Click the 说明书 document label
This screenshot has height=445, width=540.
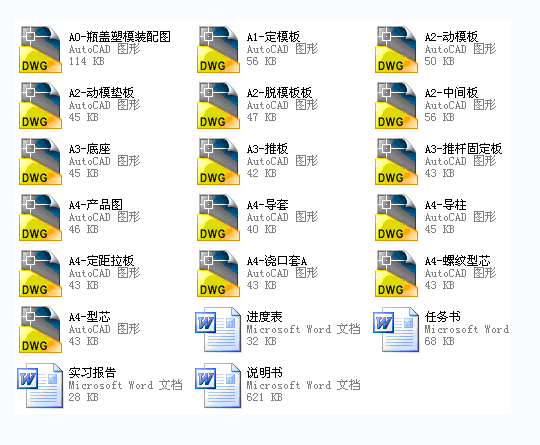click(264, 373)
